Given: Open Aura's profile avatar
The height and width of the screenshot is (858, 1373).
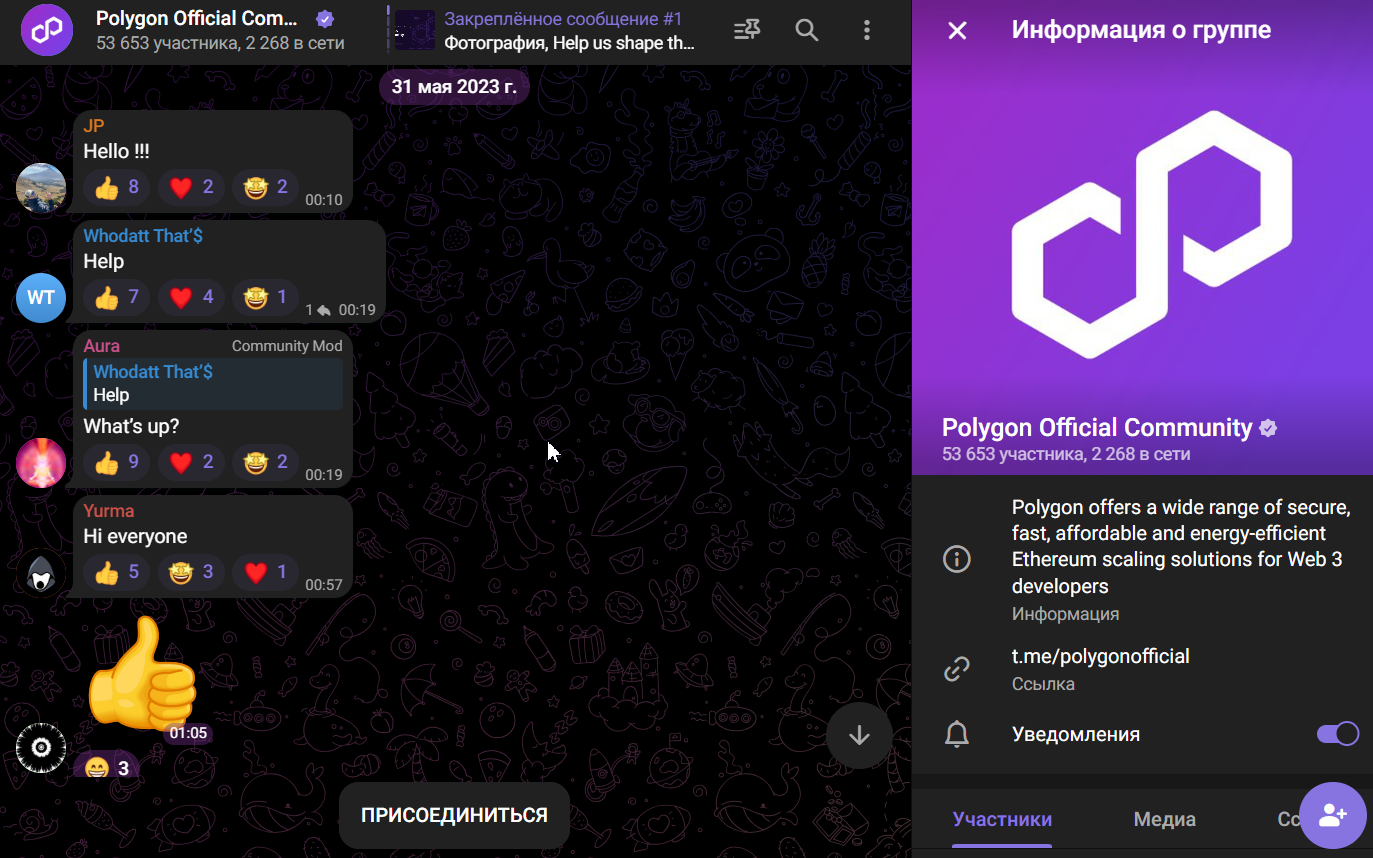Looking at the screenshot, I should tap(41, 463).
